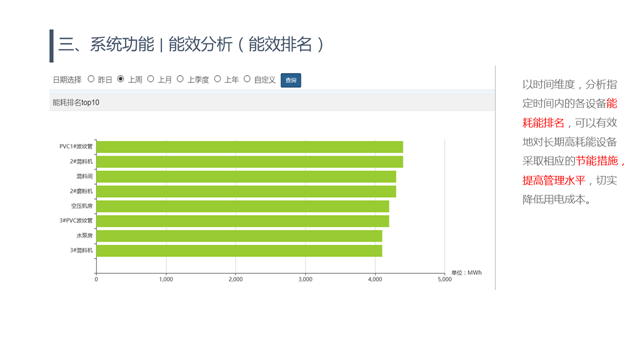Click the 1,000 x-axis tick label
The width and height of the screenshot is (640, 360).
(x=166, y=279)
